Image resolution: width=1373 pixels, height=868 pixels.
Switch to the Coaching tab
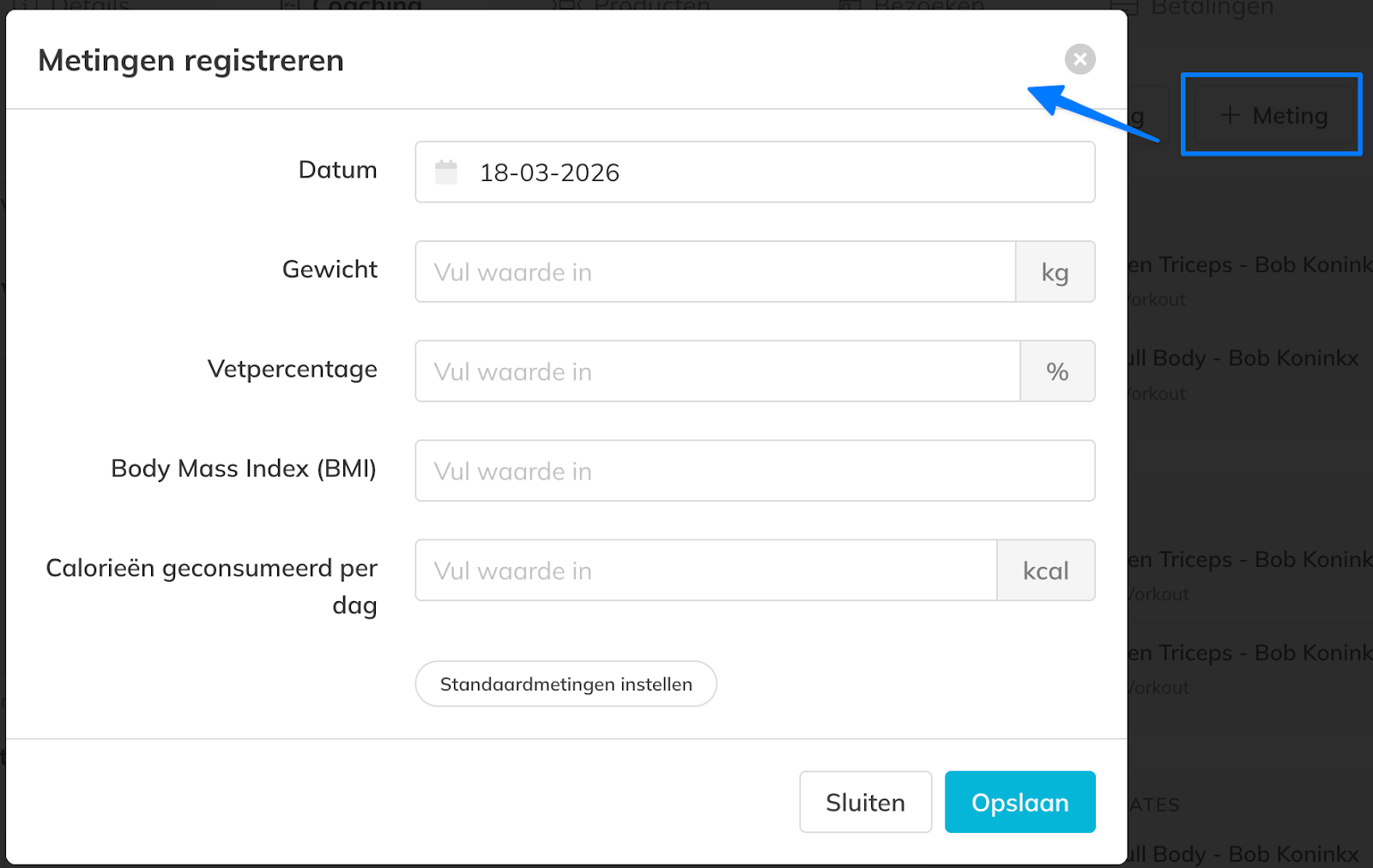(x=367, y=6)
